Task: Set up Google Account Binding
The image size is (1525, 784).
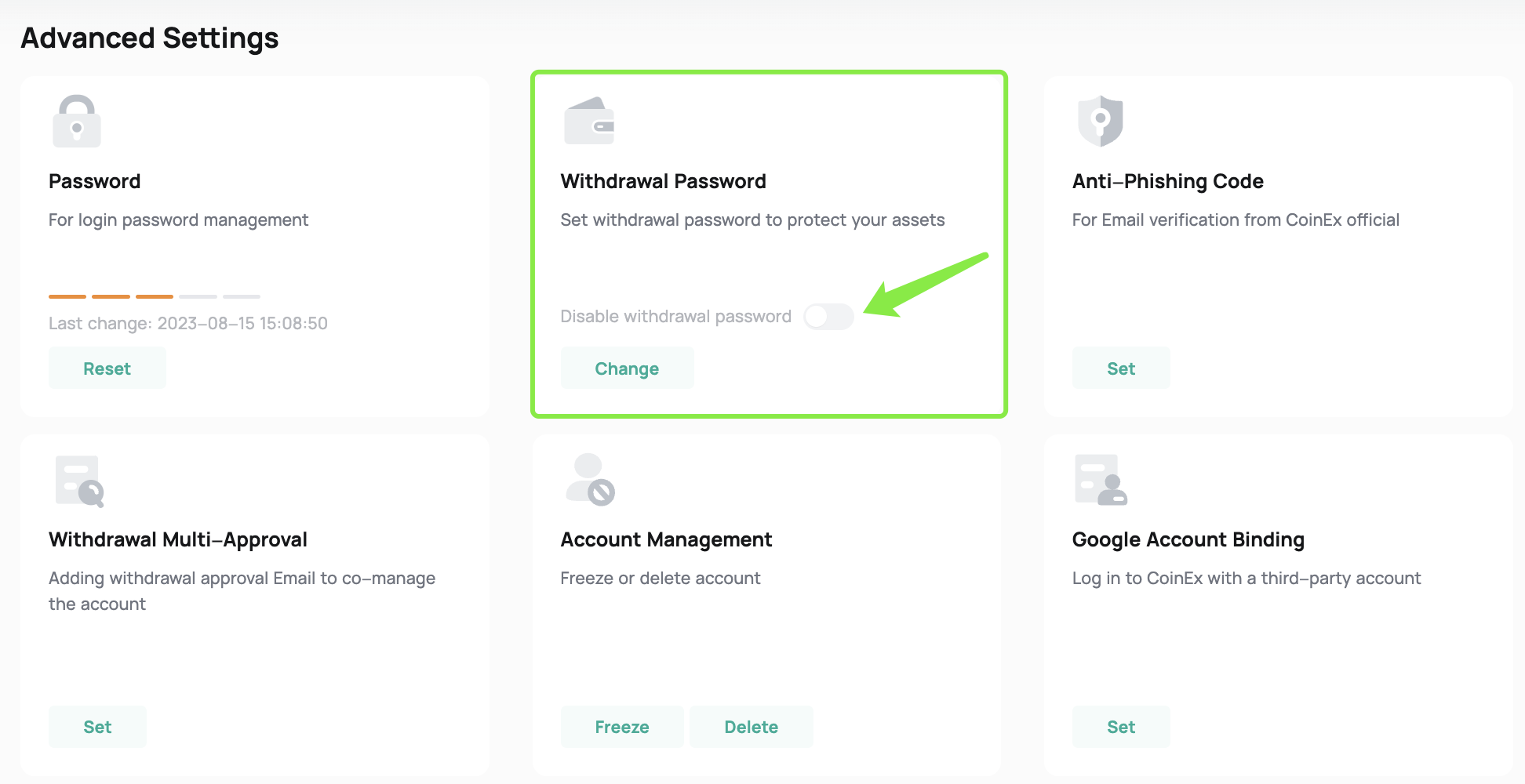Action: (x=1121, y=726)
